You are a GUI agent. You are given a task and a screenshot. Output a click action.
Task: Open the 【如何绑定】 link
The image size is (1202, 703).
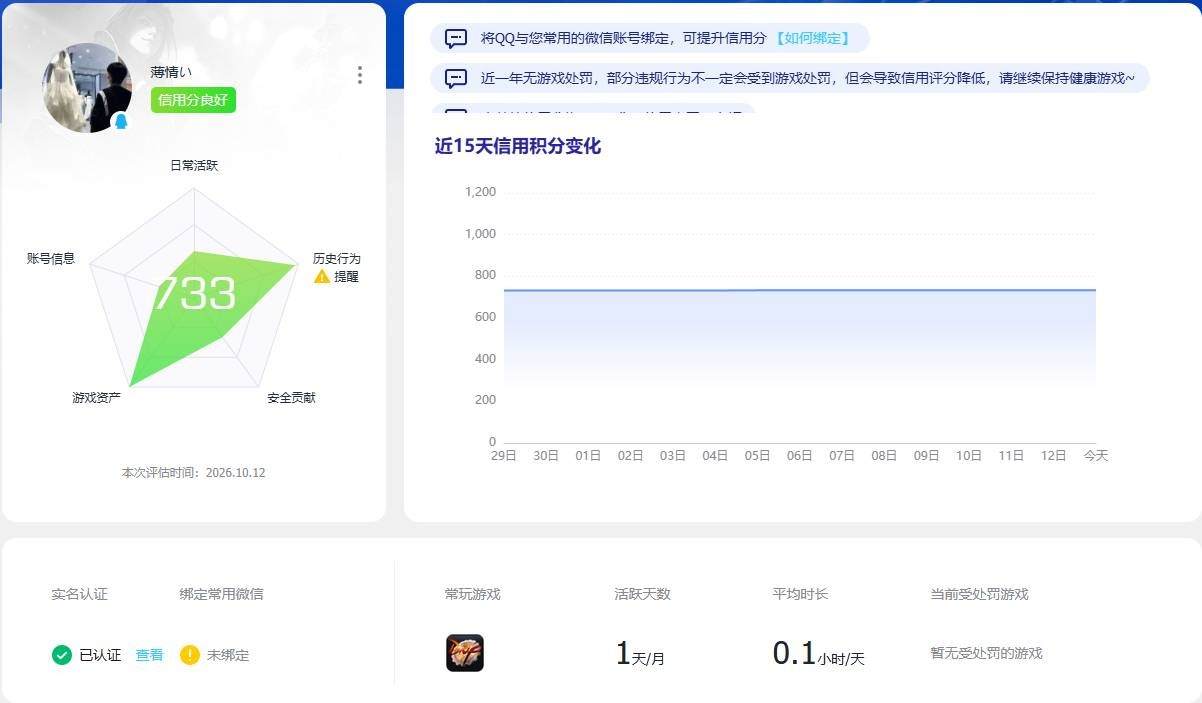click(x=812, y=38)
